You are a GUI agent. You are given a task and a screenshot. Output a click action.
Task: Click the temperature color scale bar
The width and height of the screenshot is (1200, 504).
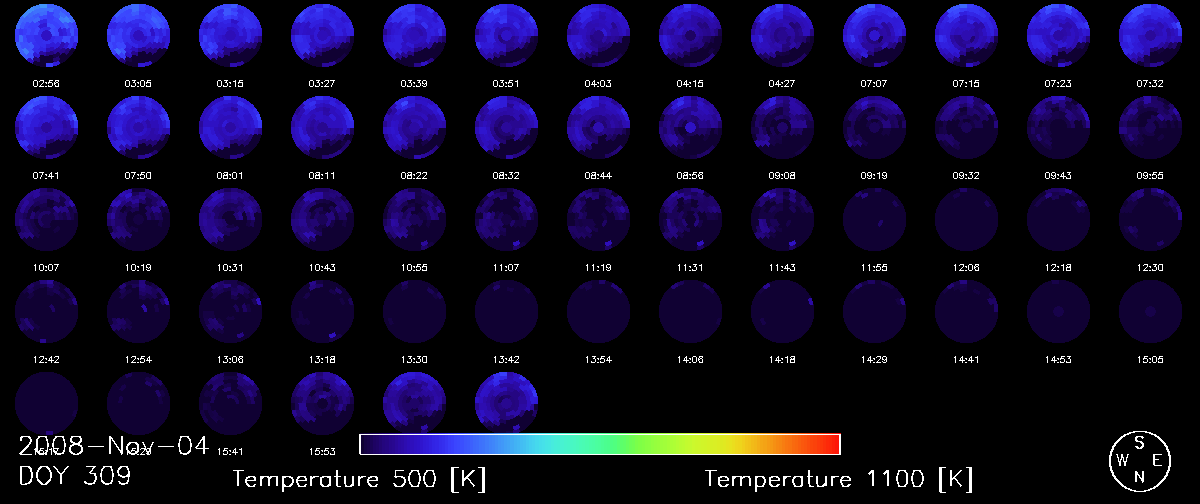600,444
